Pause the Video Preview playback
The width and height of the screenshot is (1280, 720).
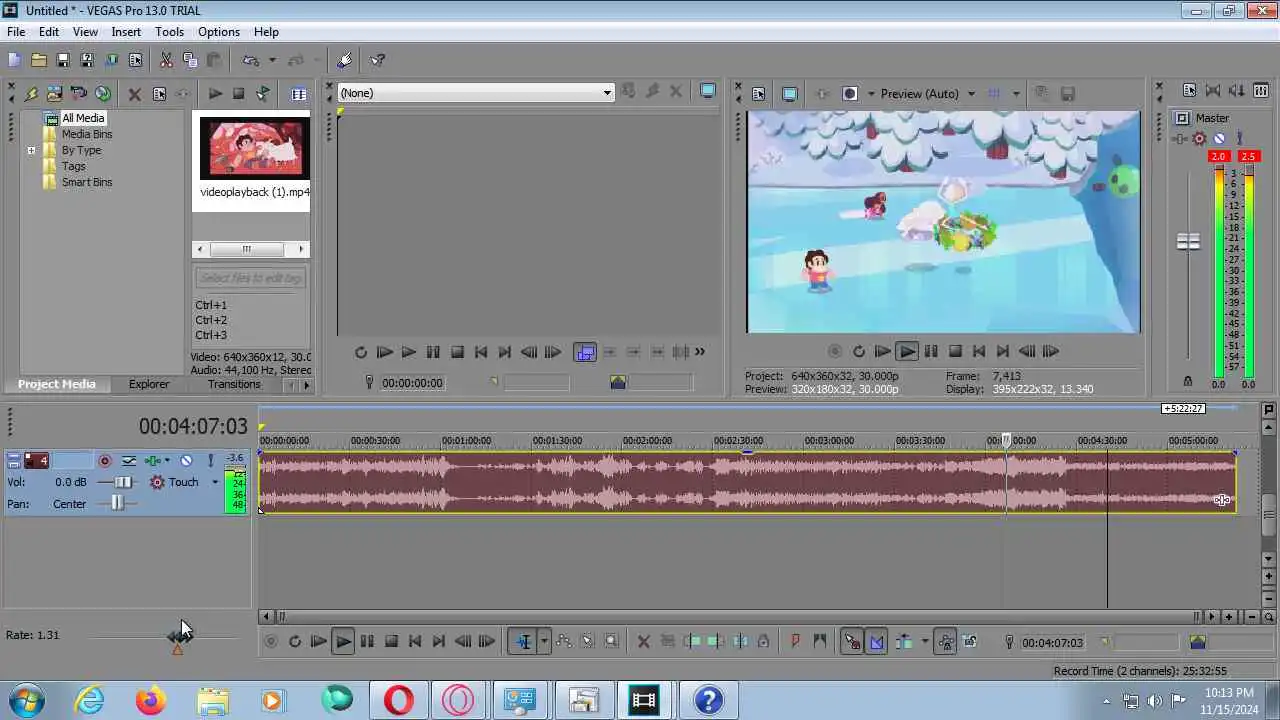(x=931, y=351)
